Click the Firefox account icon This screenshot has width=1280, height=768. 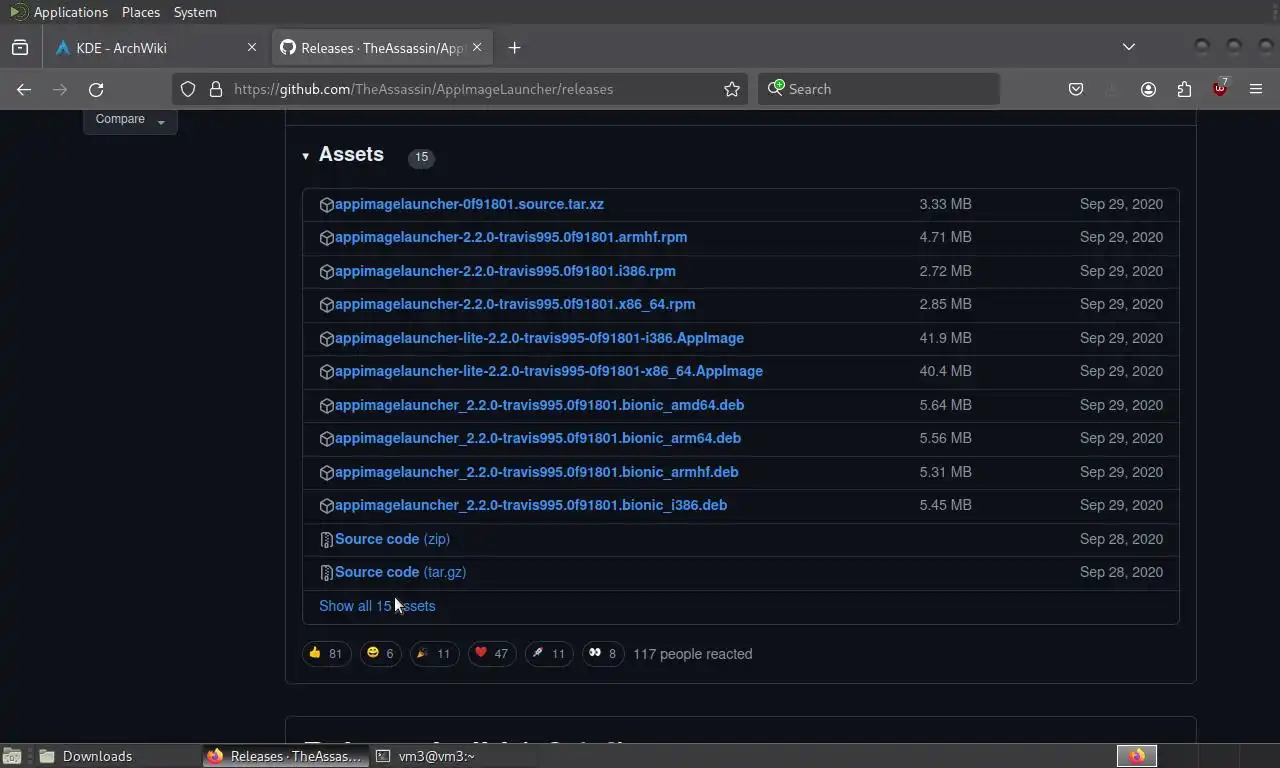1148,89
